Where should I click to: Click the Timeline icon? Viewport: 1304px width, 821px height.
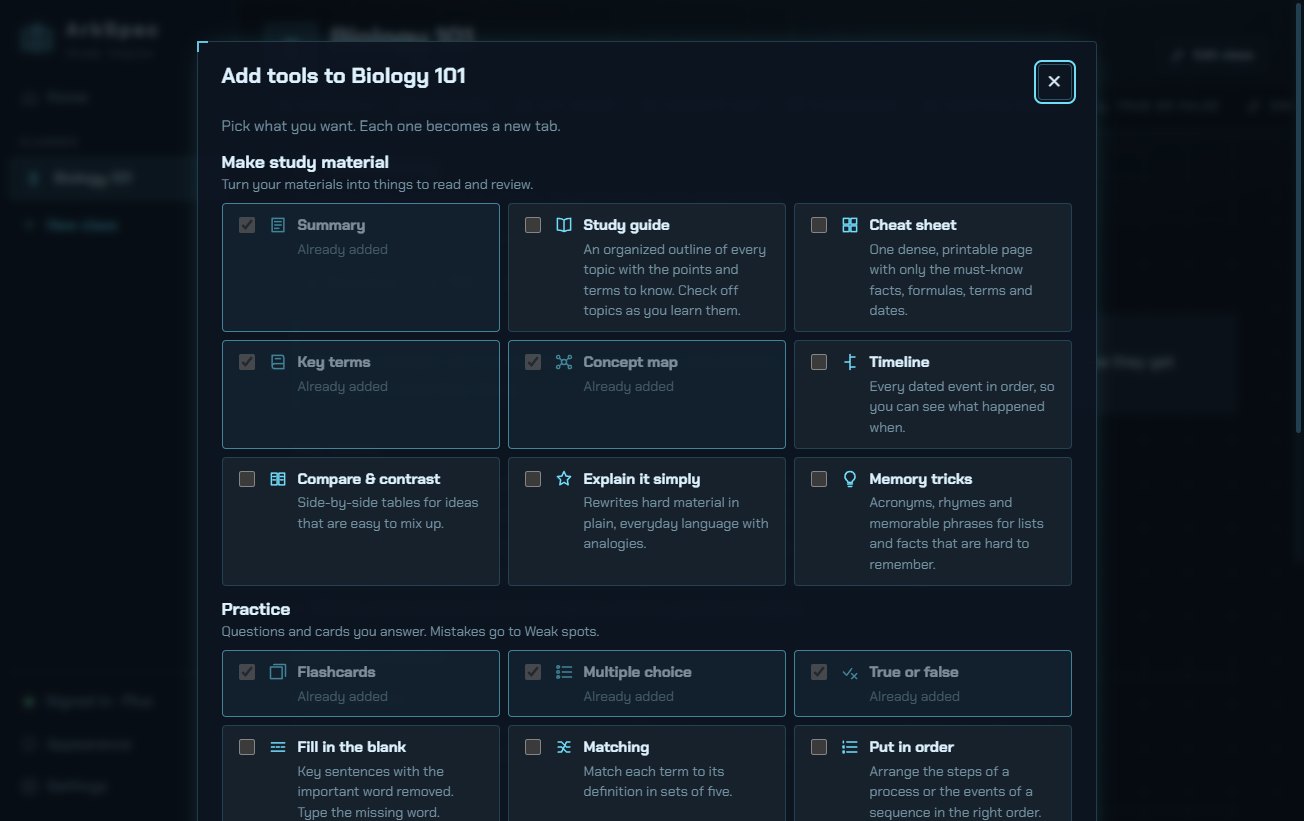[x=850, y=362]
